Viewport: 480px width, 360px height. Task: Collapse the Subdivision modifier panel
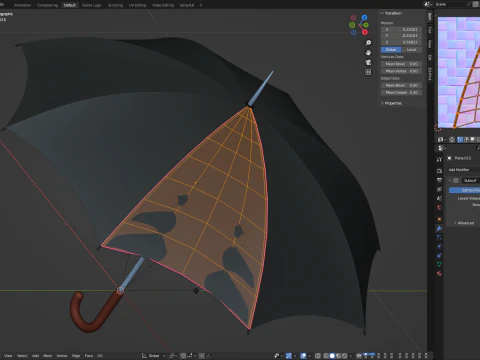pos(450,180)
